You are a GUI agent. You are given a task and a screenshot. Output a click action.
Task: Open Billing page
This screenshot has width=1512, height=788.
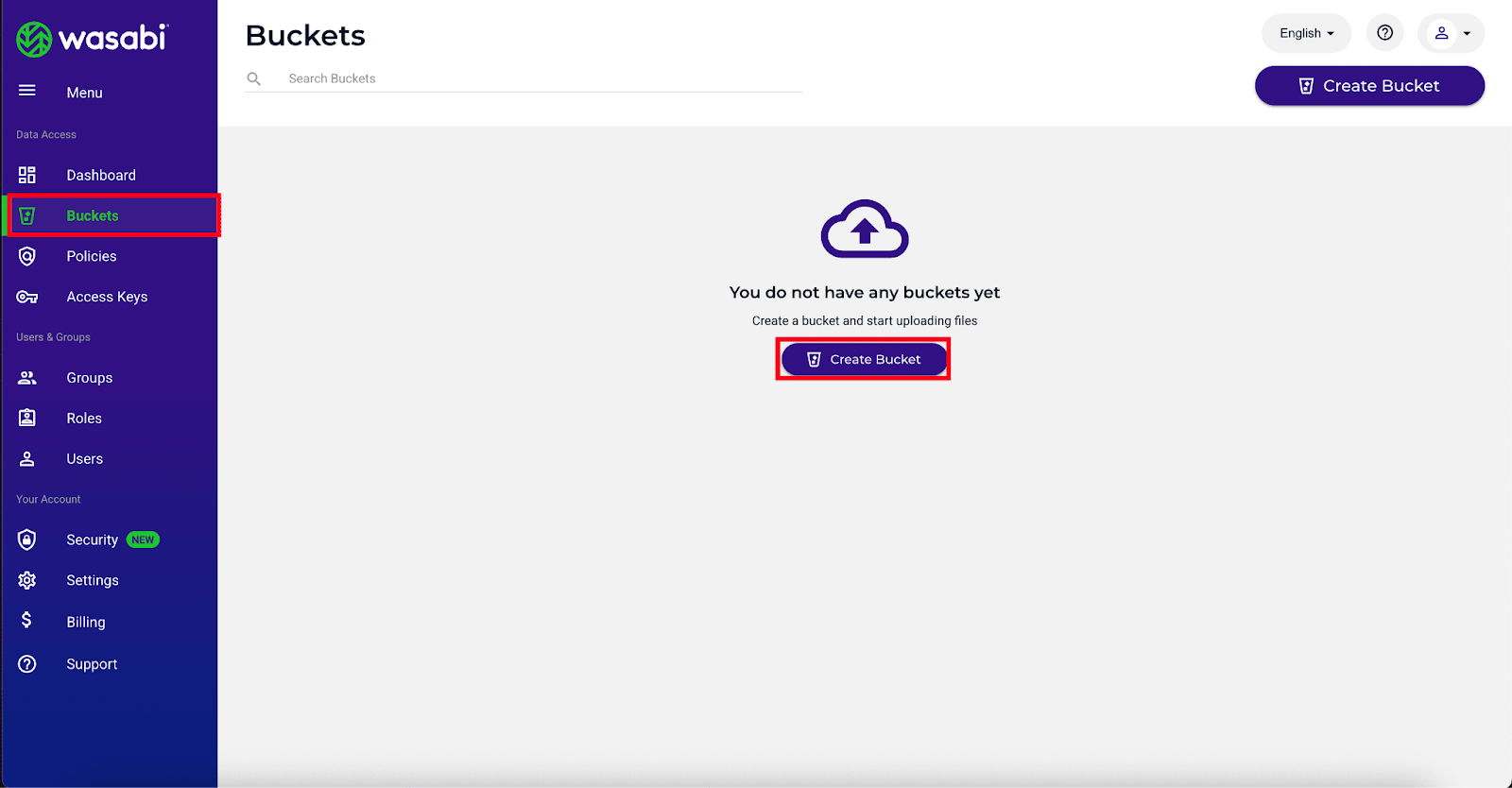click(x=86, y=622)
